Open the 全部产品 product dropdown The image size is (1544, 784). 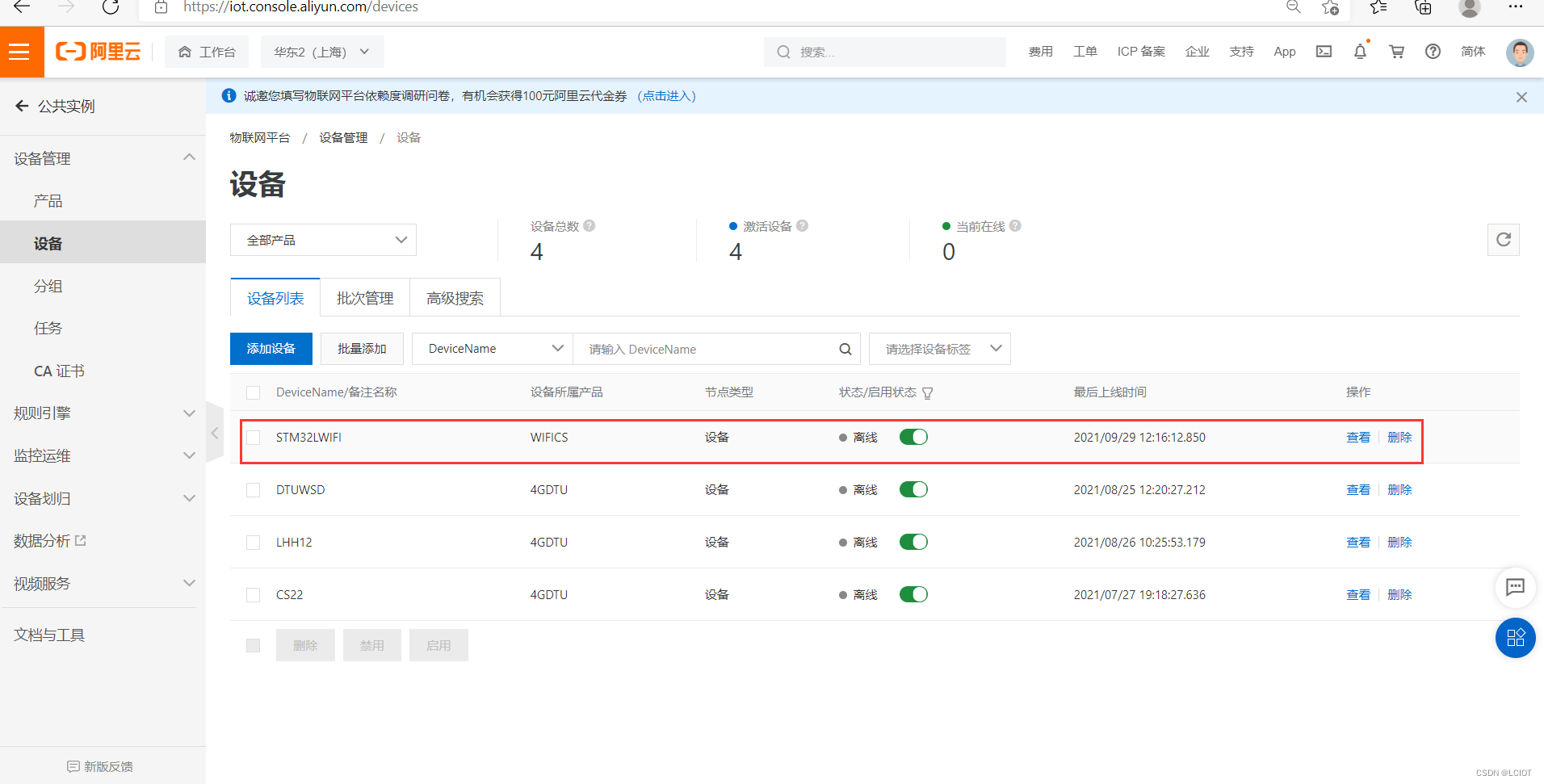pyautogui.click(x=323, y=240)
